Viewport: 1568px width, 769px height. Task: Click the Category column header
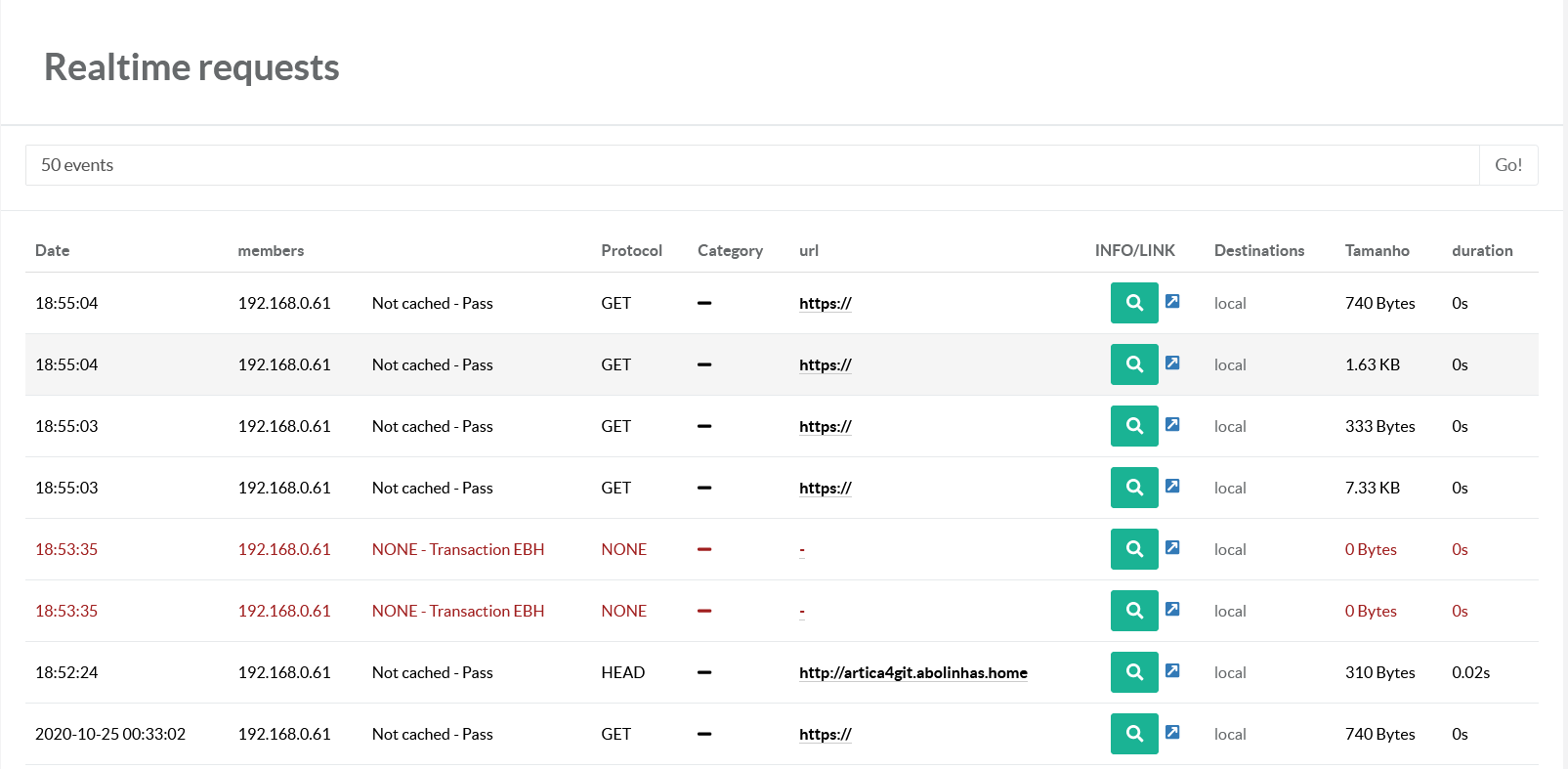(730, 250)
